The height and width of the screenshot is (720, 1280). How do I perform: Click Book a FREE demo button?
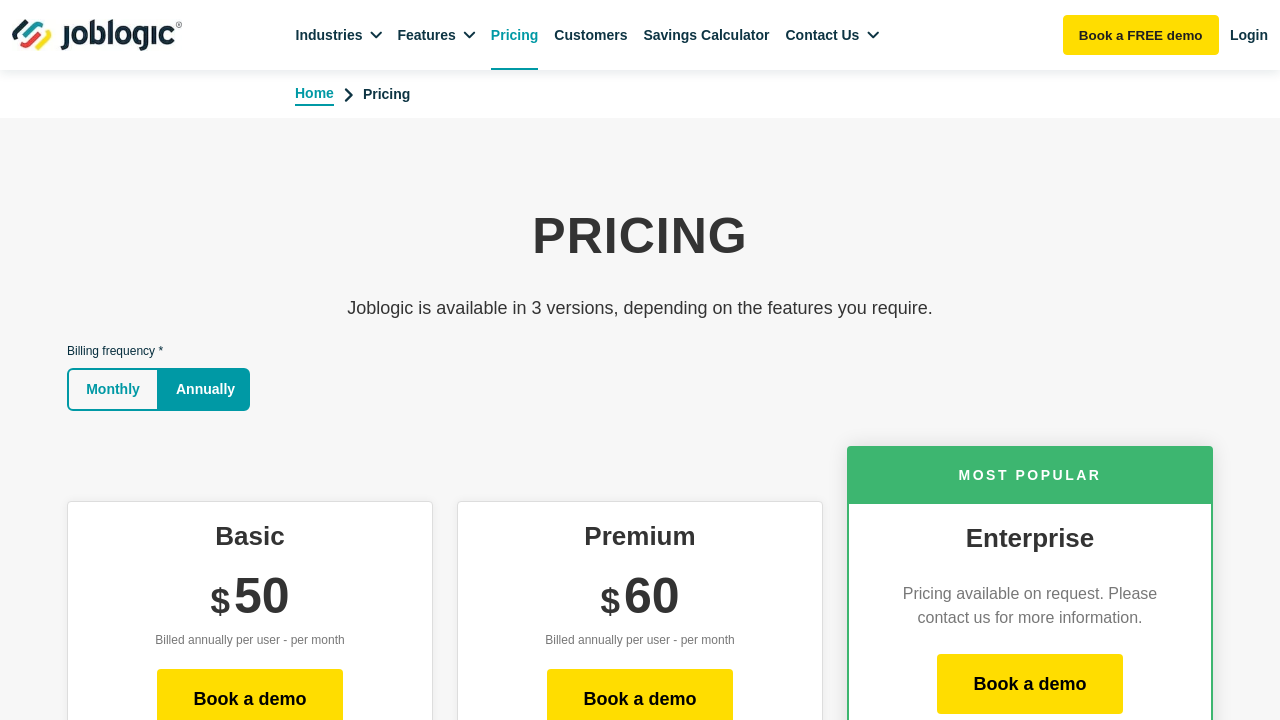point(1140,35)
